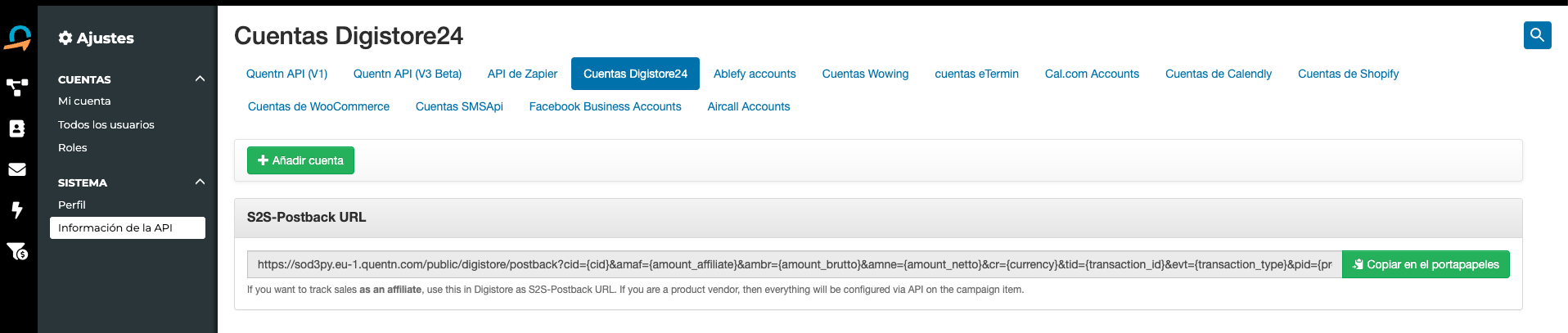Open the email envelope icon in sidebar
The height and width of the screenshot is (333, 1568).
pyautogui.click(x=17, y=169)
